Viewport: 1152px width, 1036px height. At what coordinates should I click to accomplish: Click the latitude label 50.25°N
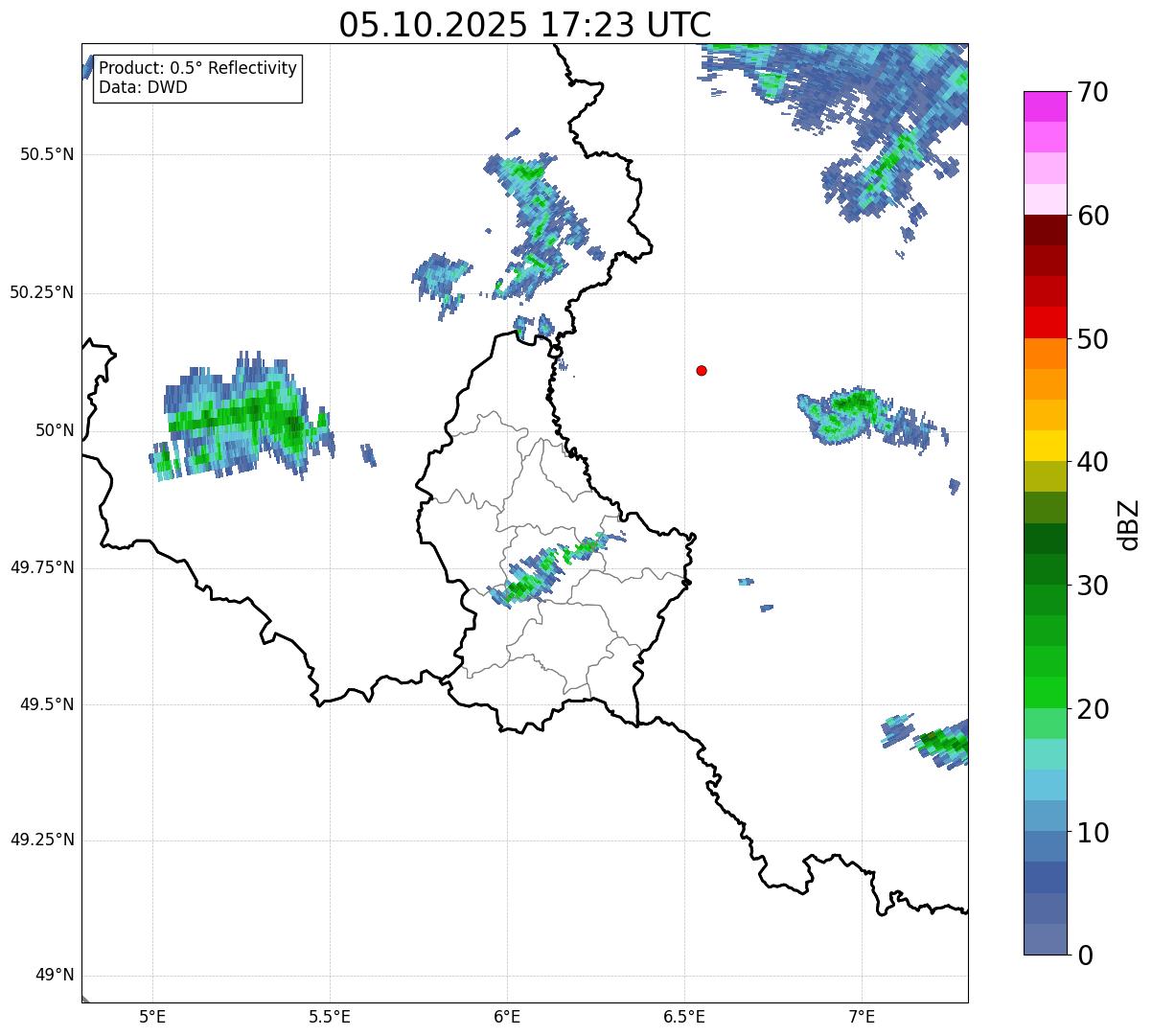42,292
